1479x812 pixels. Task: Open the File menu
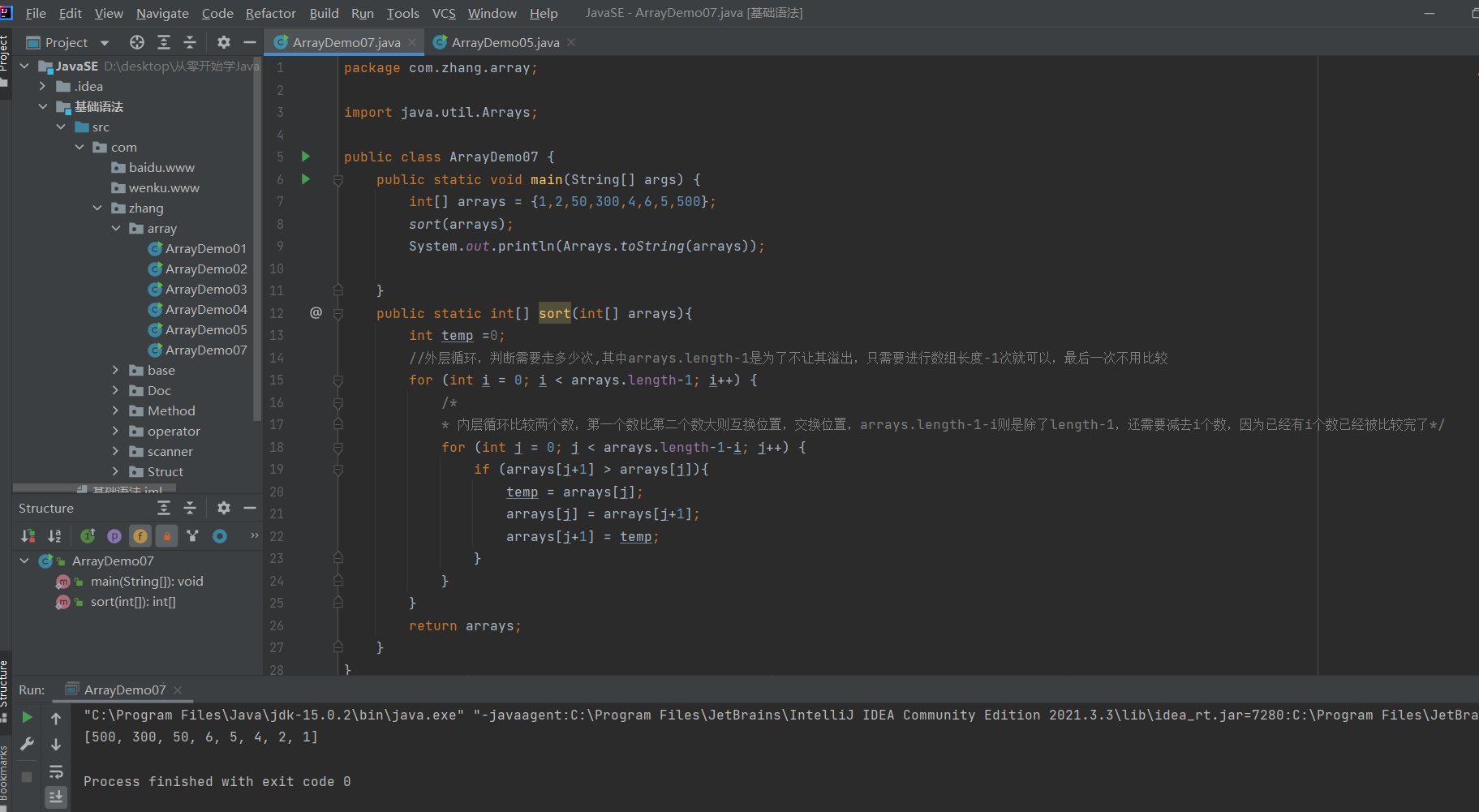pyautogui.click(x=36, y=13)
